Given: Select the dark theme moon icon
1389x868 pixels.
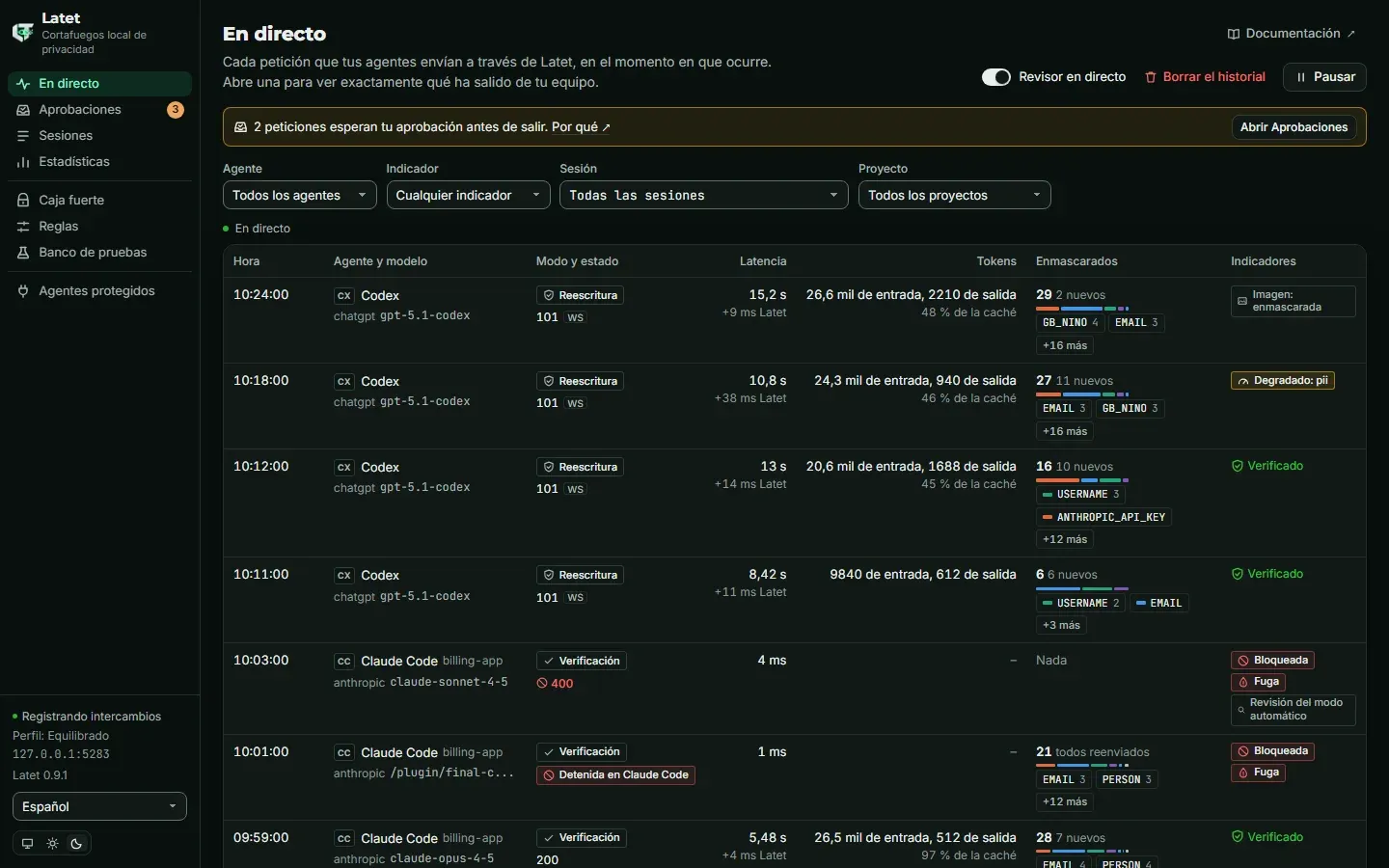Looking at the screenshot, I should [77, 843].
